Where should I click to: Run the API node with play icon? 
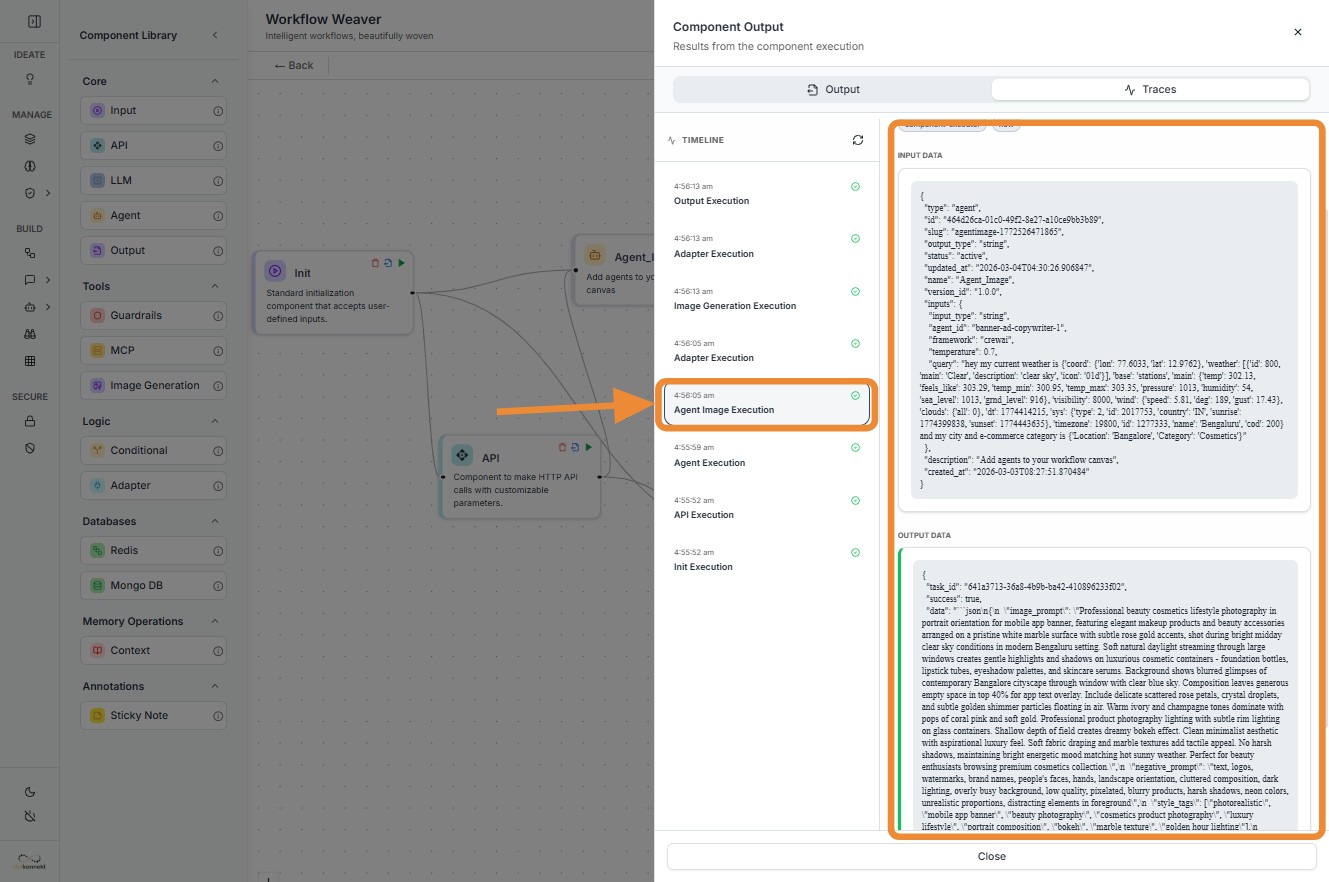coord(588,447)
